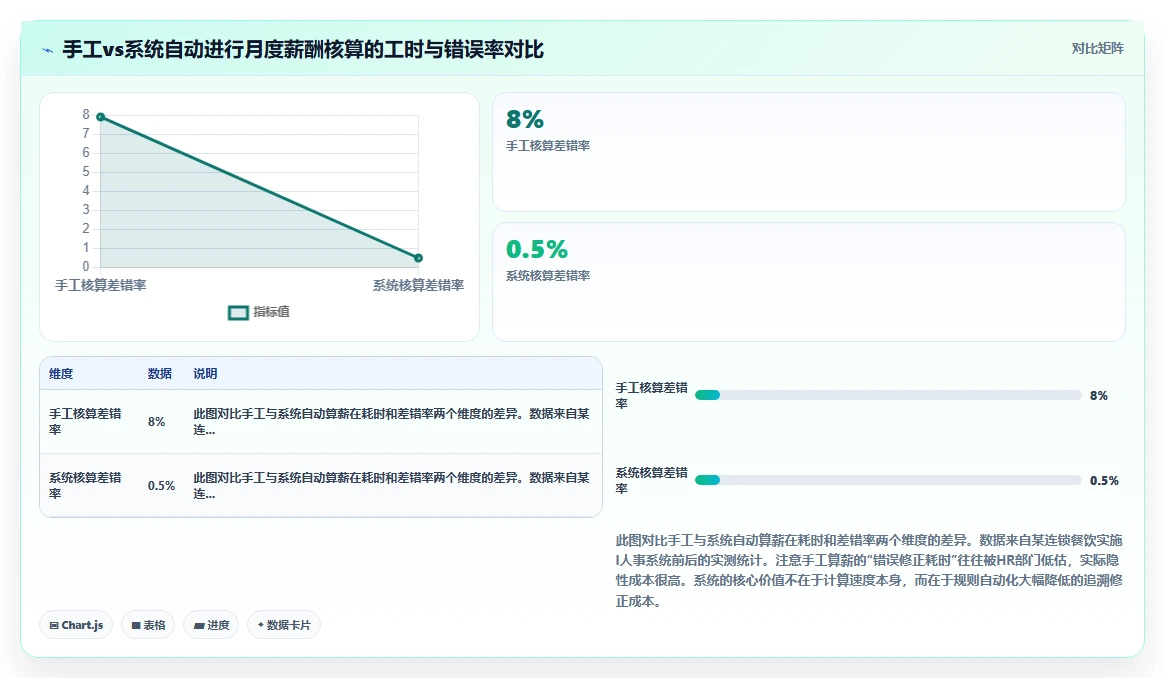The height and width of the screenshot is (678, 1165).
Task: Click the 说明 column header
Action: [x=205, y=374]
